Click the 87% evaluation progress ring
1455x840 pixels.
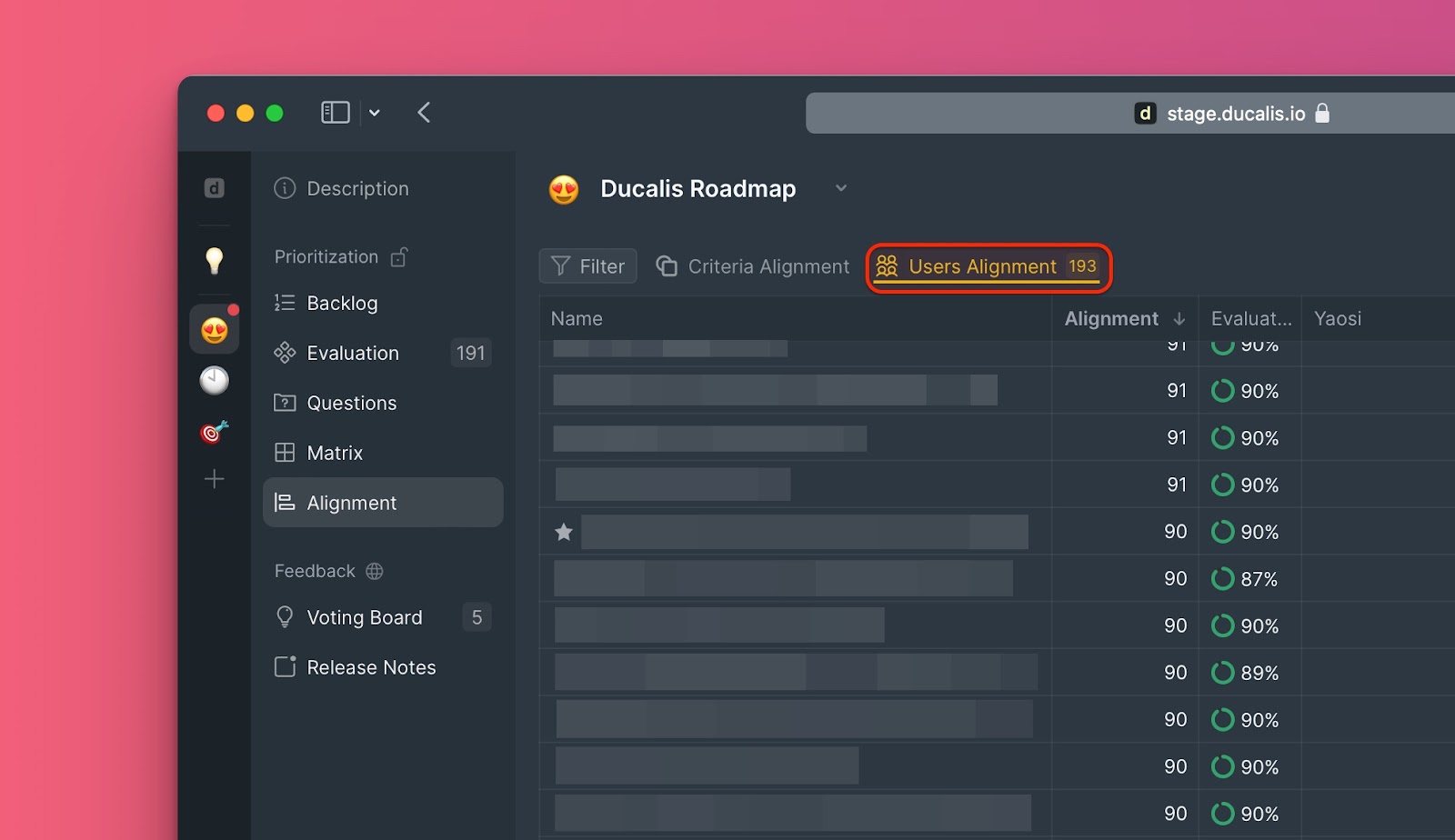pos(1222,578)
